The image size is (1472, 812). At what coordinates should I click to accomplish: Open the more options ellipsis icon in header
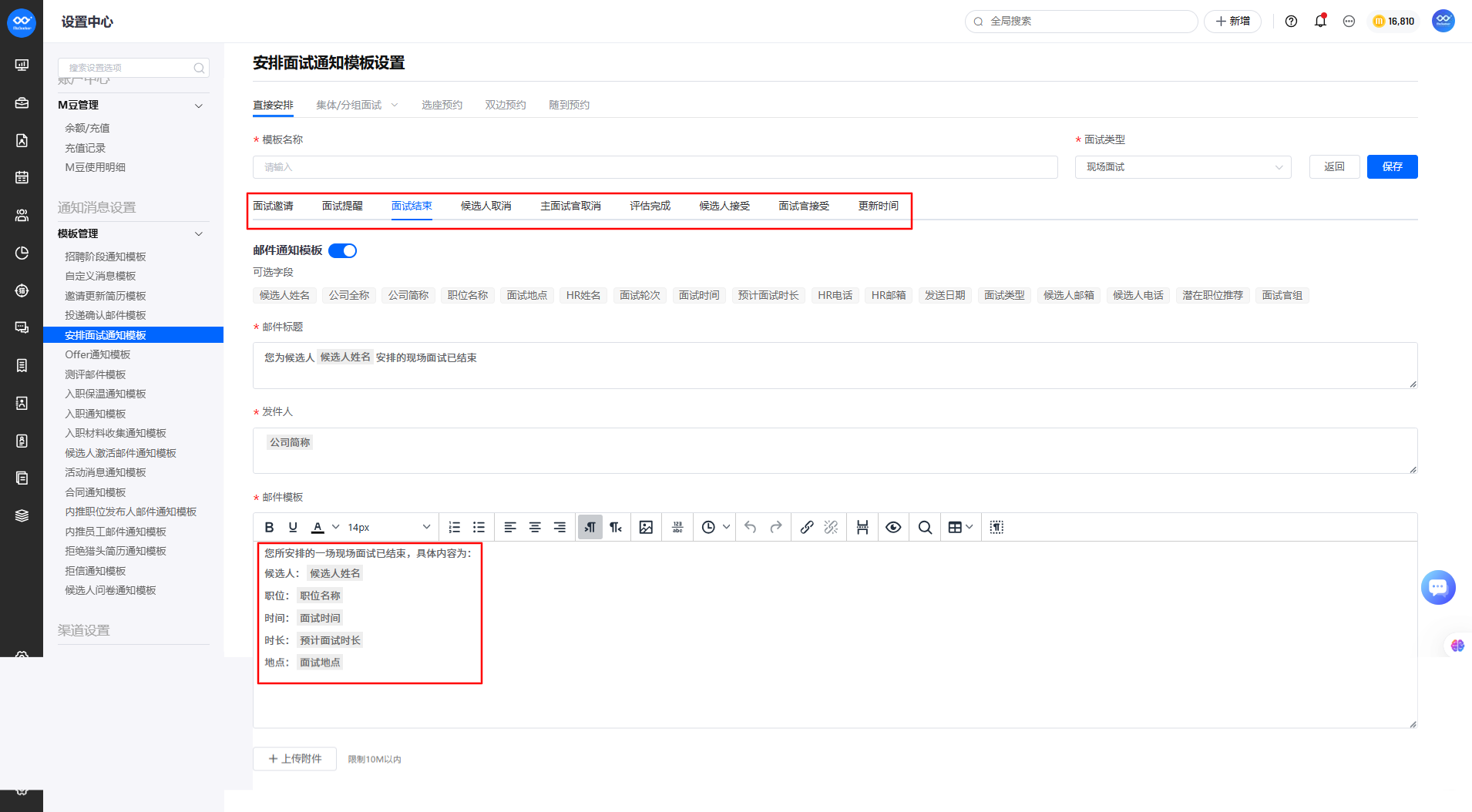(1349, 22)
